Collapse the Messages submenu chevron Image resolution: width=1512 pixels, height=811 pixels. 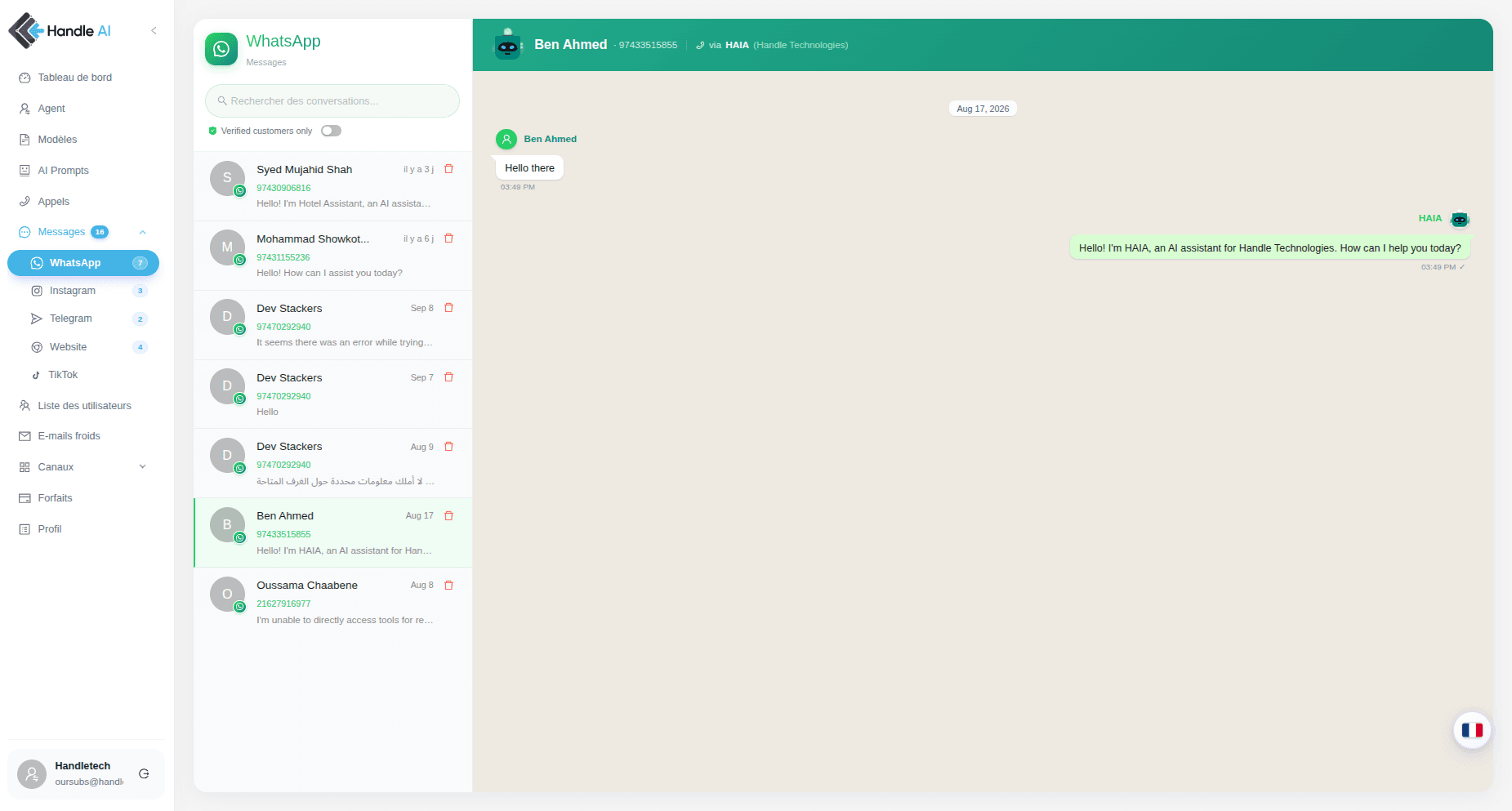point(143,232)
